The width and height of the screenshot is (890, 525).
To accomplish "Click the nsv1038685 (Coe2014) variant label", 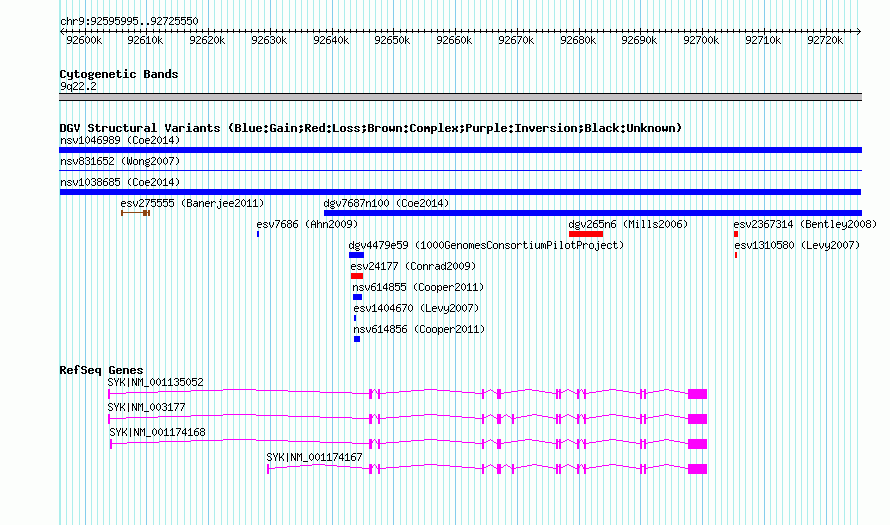I will pos(120,182).
